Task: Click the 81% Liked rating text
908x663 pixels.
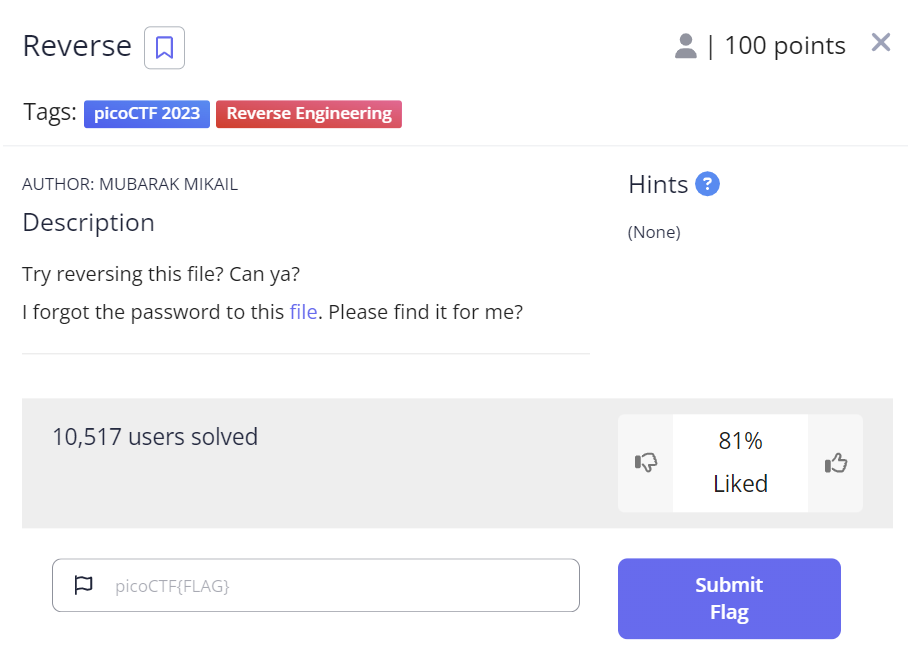Action: tap(740, 462)
